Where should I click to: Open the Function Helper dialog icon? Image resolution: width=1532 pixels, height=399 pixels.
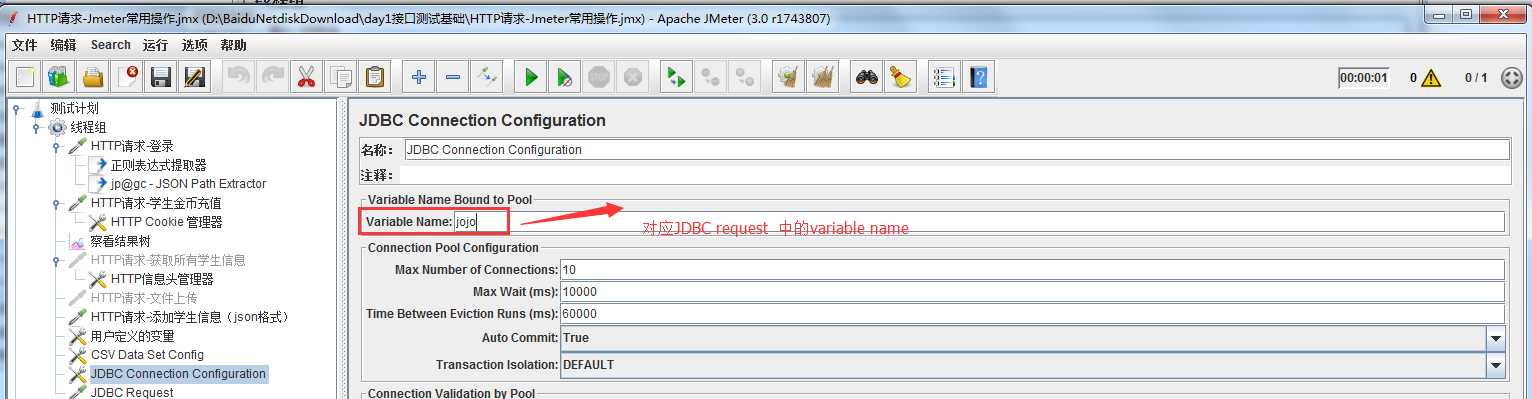(945, 77)
